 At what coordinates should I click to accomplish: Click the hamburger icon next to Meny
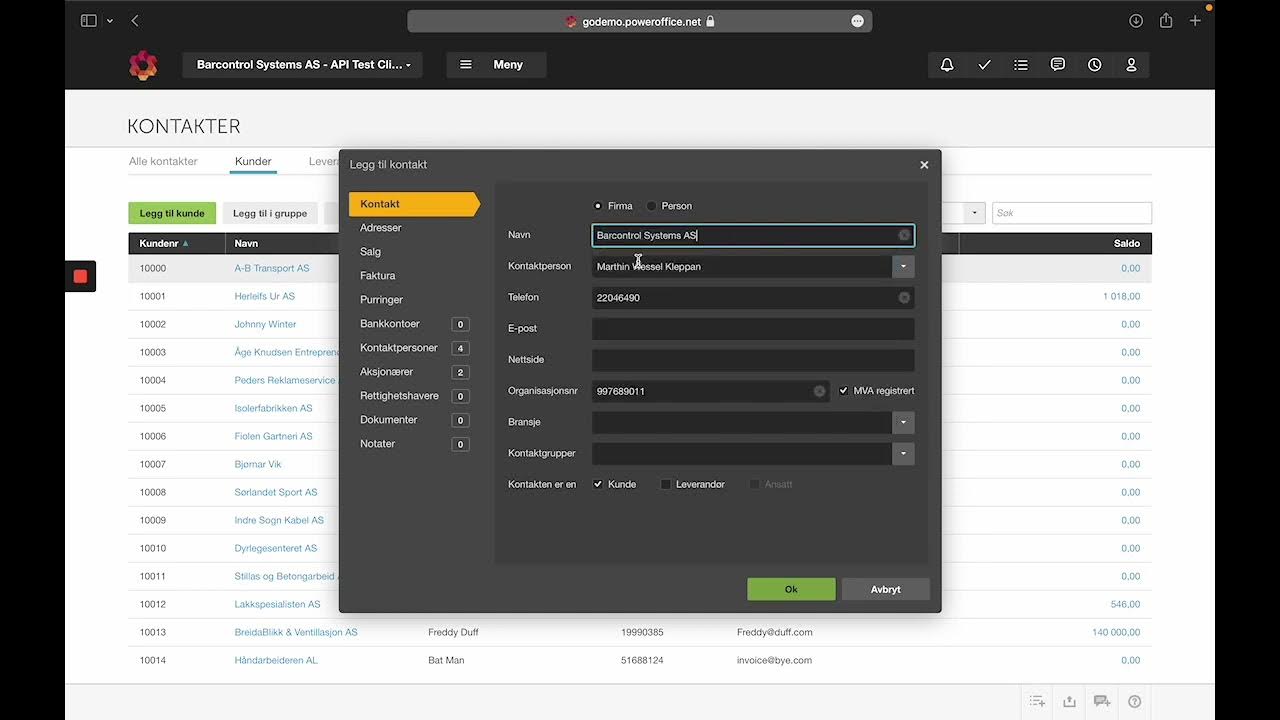pyautogui.click(x=466, y=65)
